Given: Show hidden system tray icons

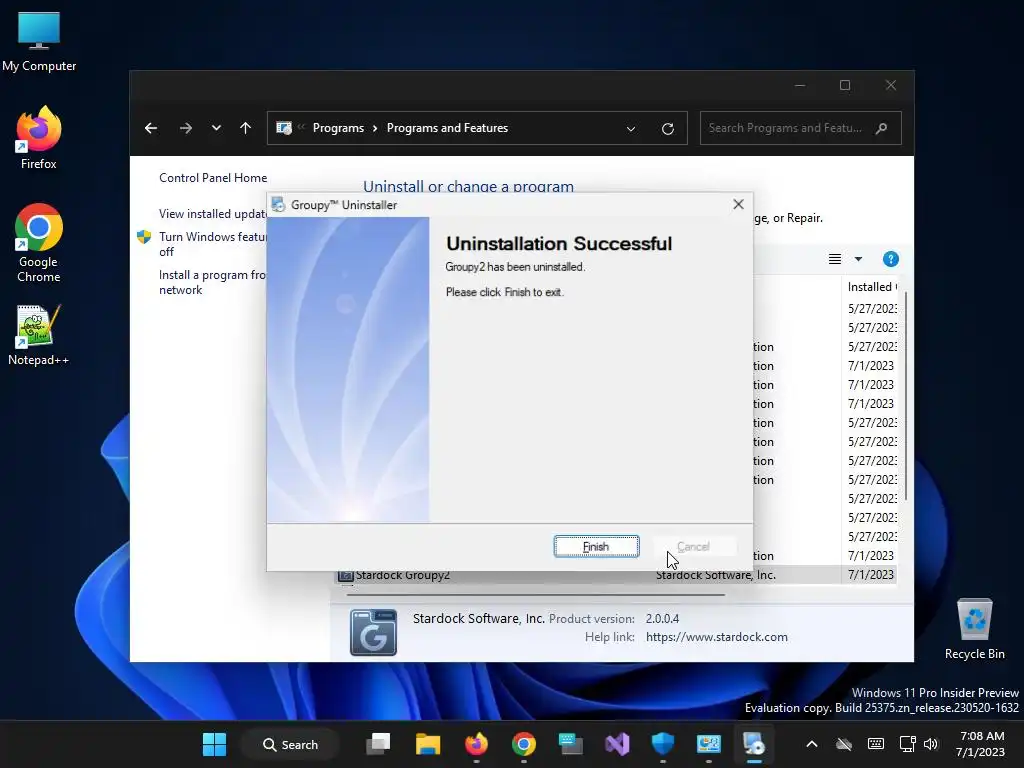Looking at the screenshot, I should point(812,744).
